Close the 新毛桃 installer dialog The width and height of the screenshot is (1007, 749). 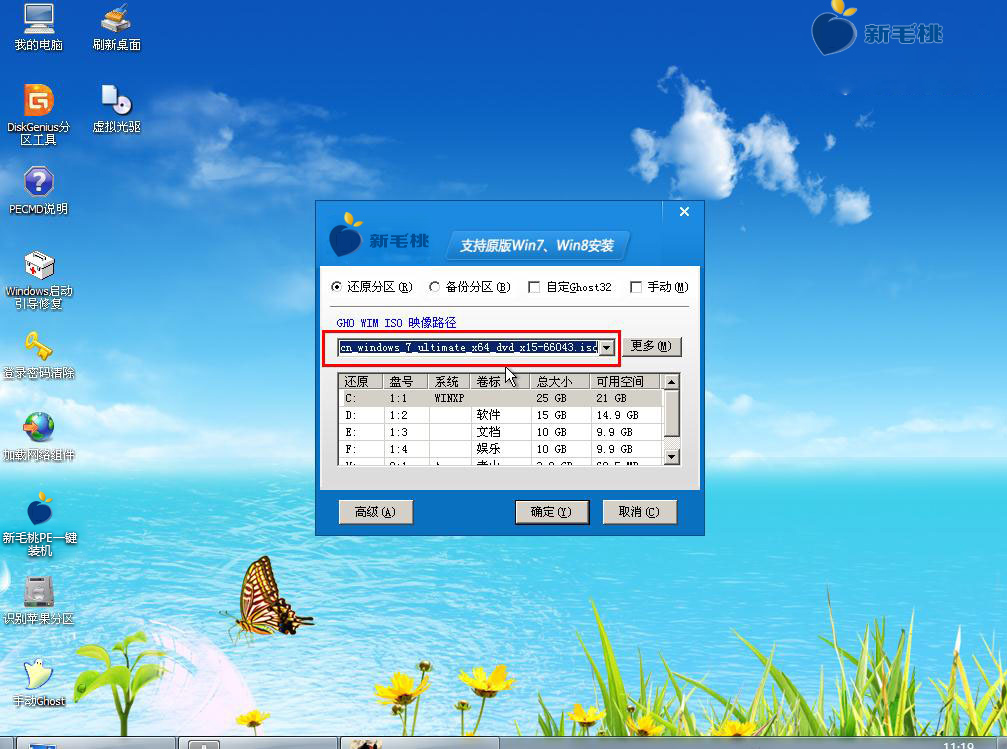click(x=684, y=211)
